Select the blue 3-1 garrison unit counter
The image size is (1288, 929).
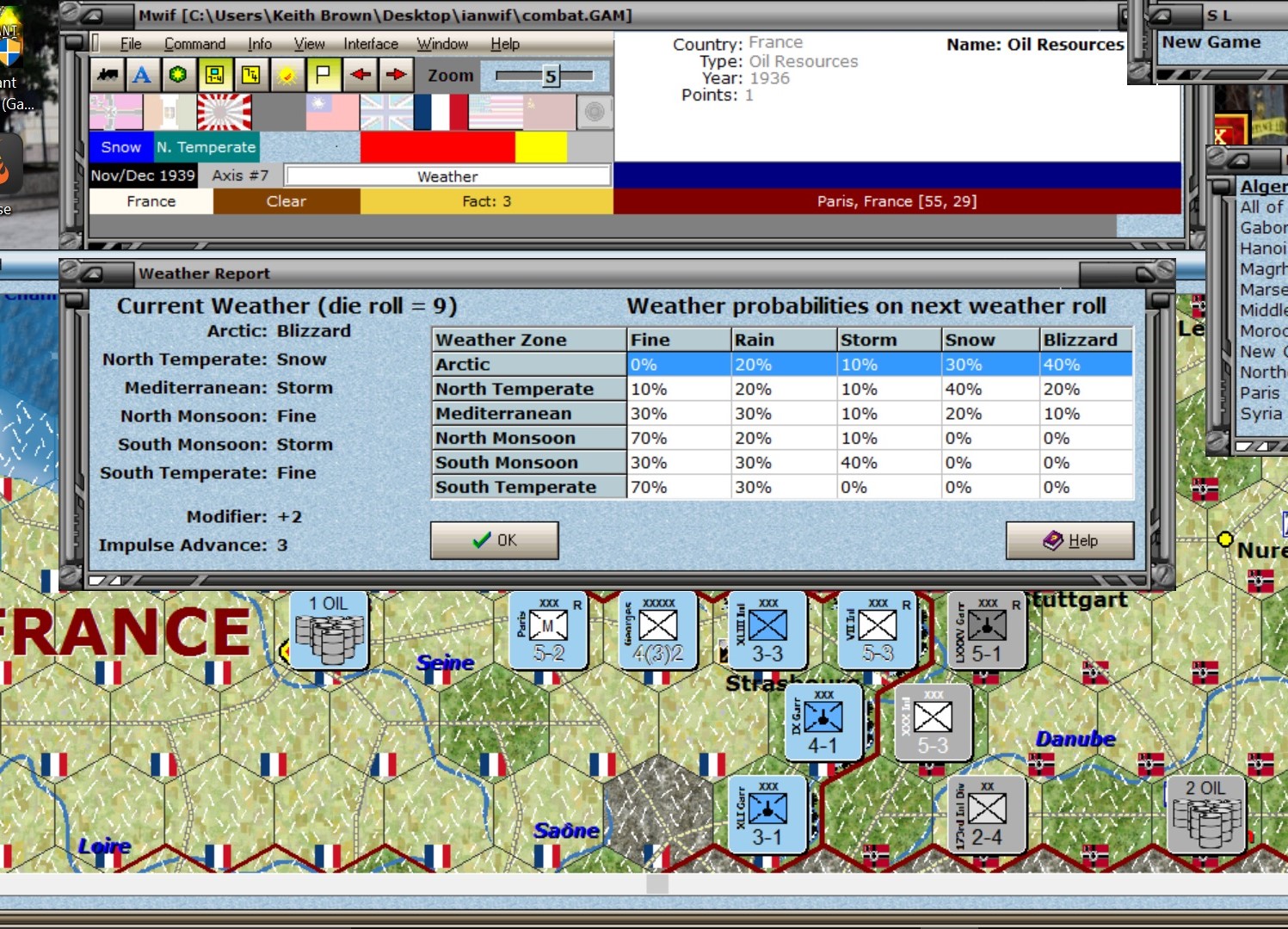point(767,814)
